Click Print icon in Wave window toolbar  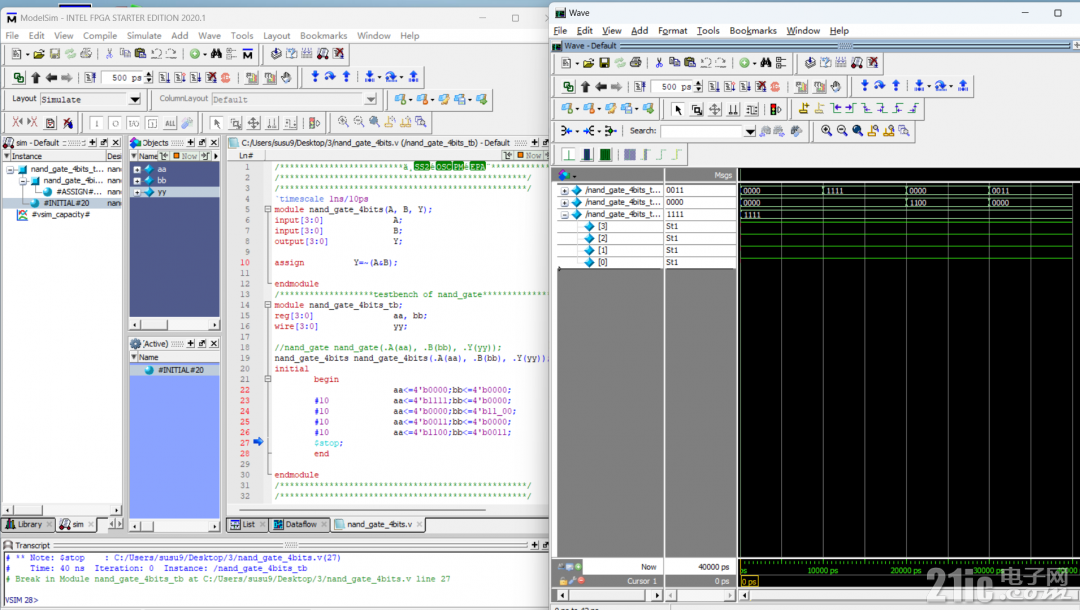(636, 63)
